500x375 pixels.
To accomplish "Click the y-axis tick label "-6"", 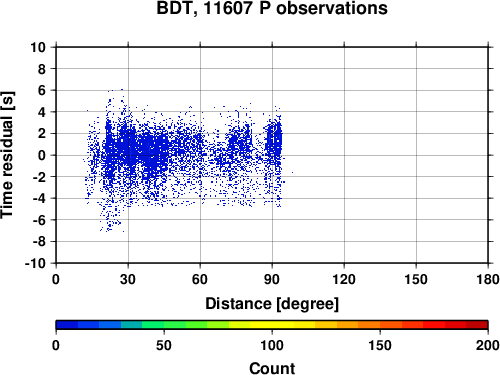I will point(39,220).
